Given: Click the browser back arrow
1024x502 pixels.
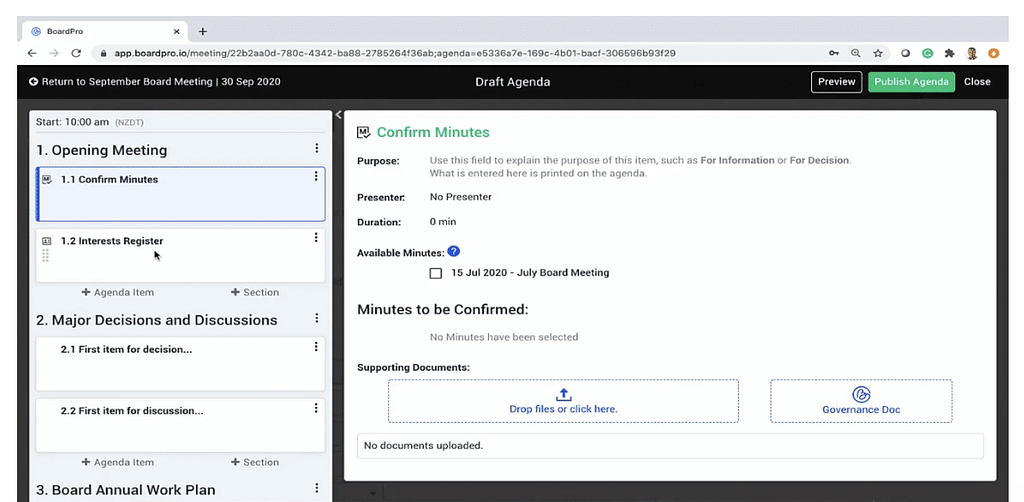Looking at the screenshot, I should click(32, 53).
